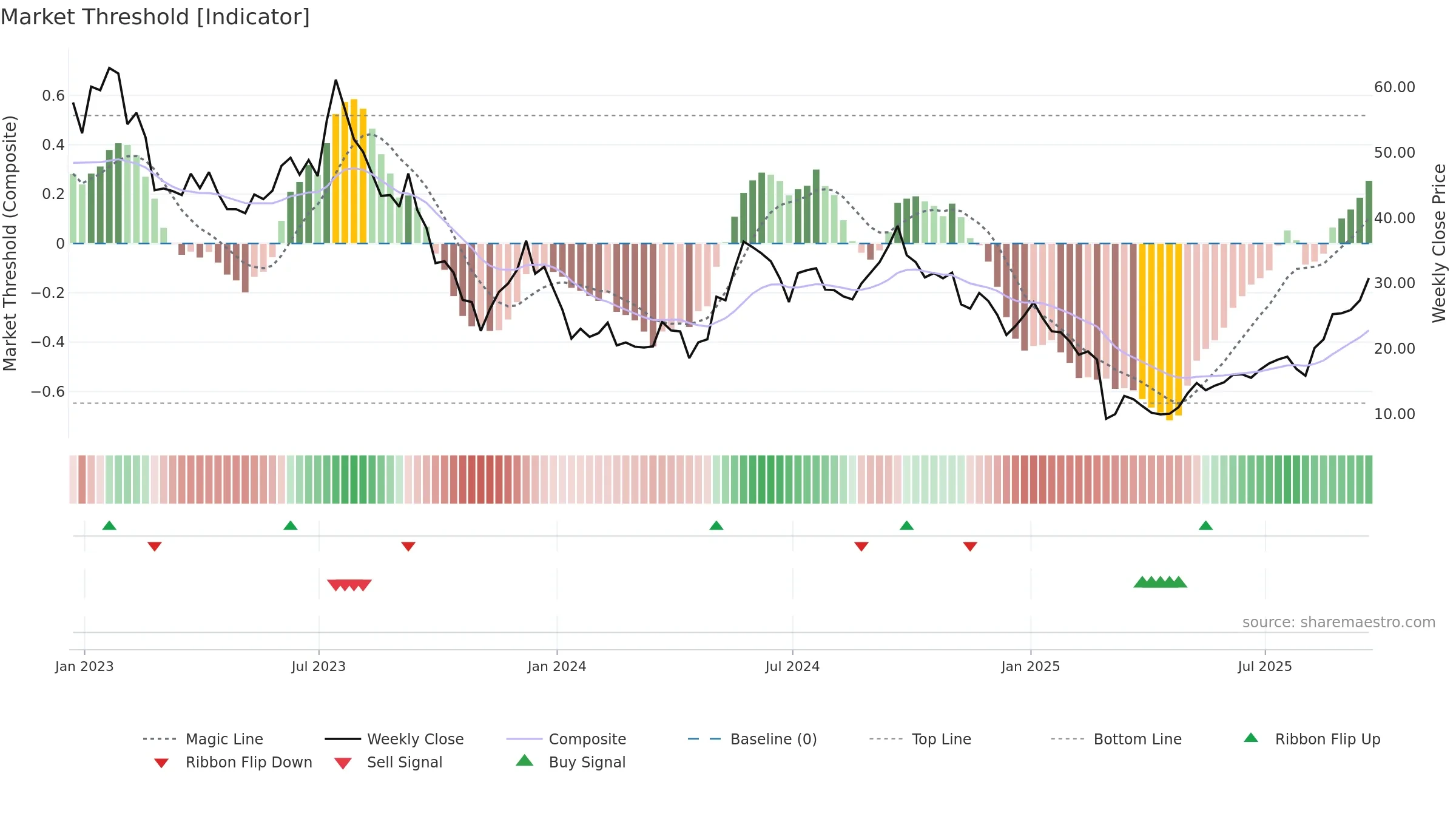This screenshot has height=819, width=1456.
Task: Click the Sell Signal triangle icon in legend
Action: (x=343, y=763)
